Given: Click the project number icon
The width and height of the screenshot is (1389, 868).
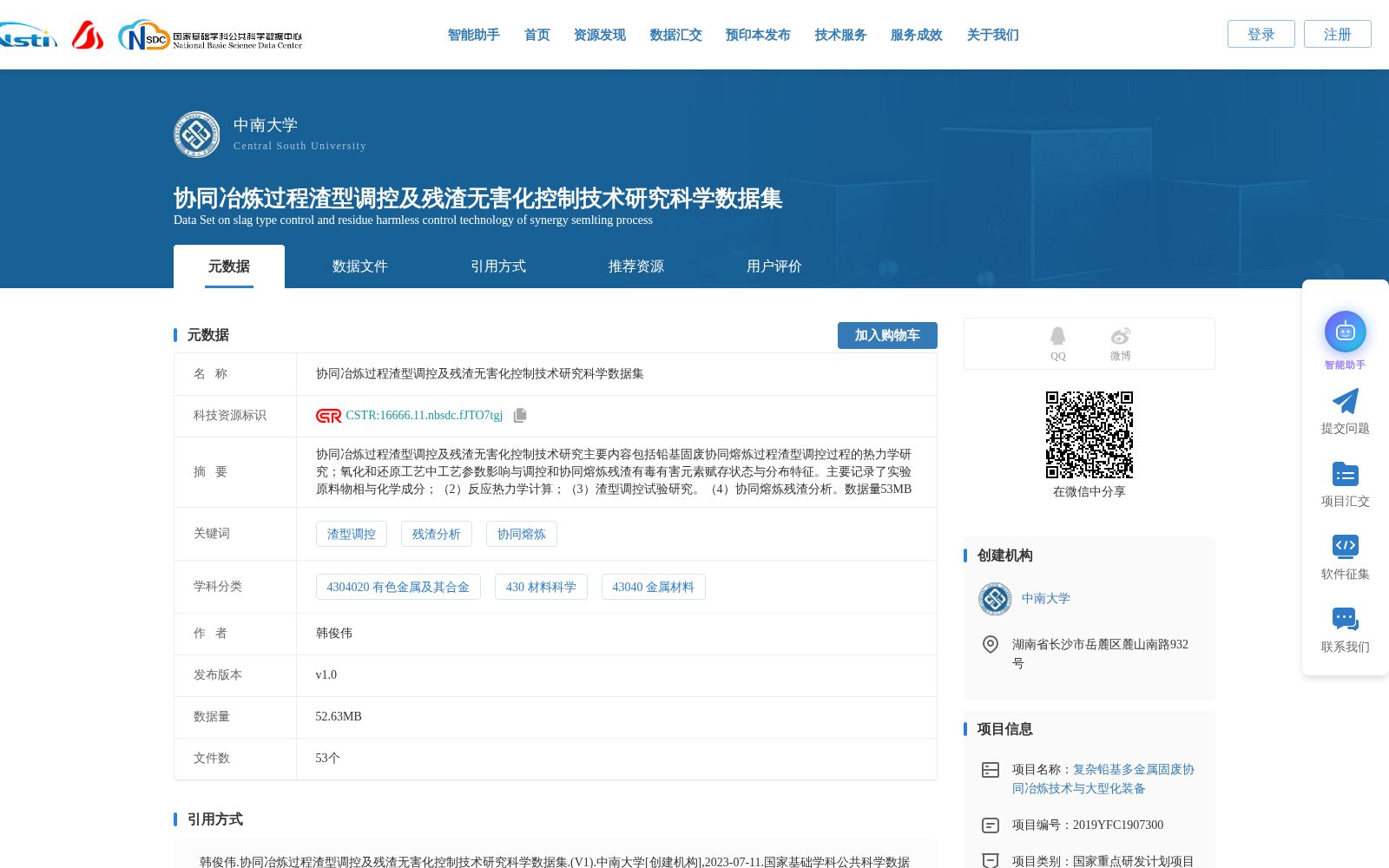Looking at the screenshot, I should tap(991, 825).
